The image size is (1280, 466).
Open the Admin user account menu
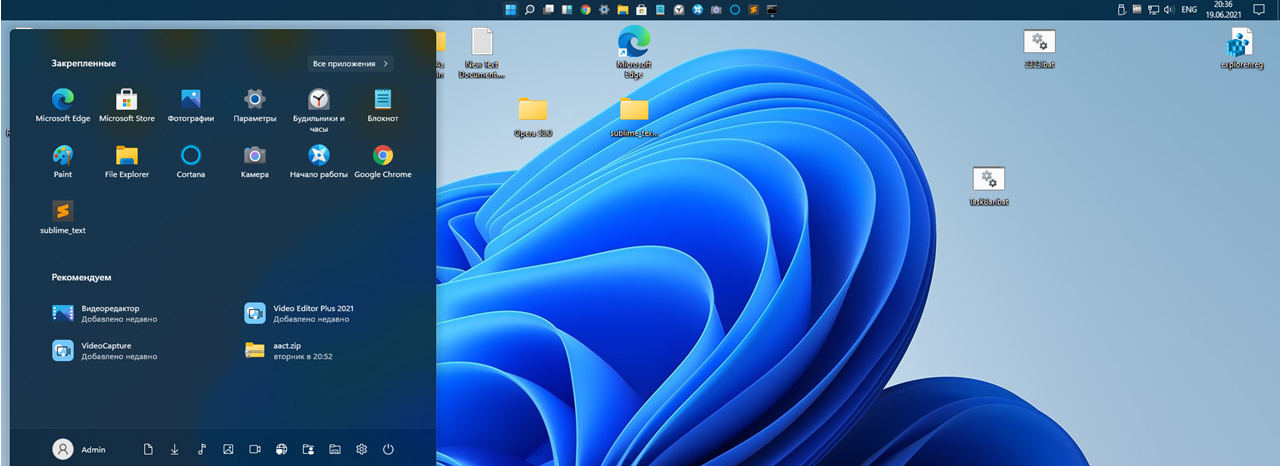point(80,450)
